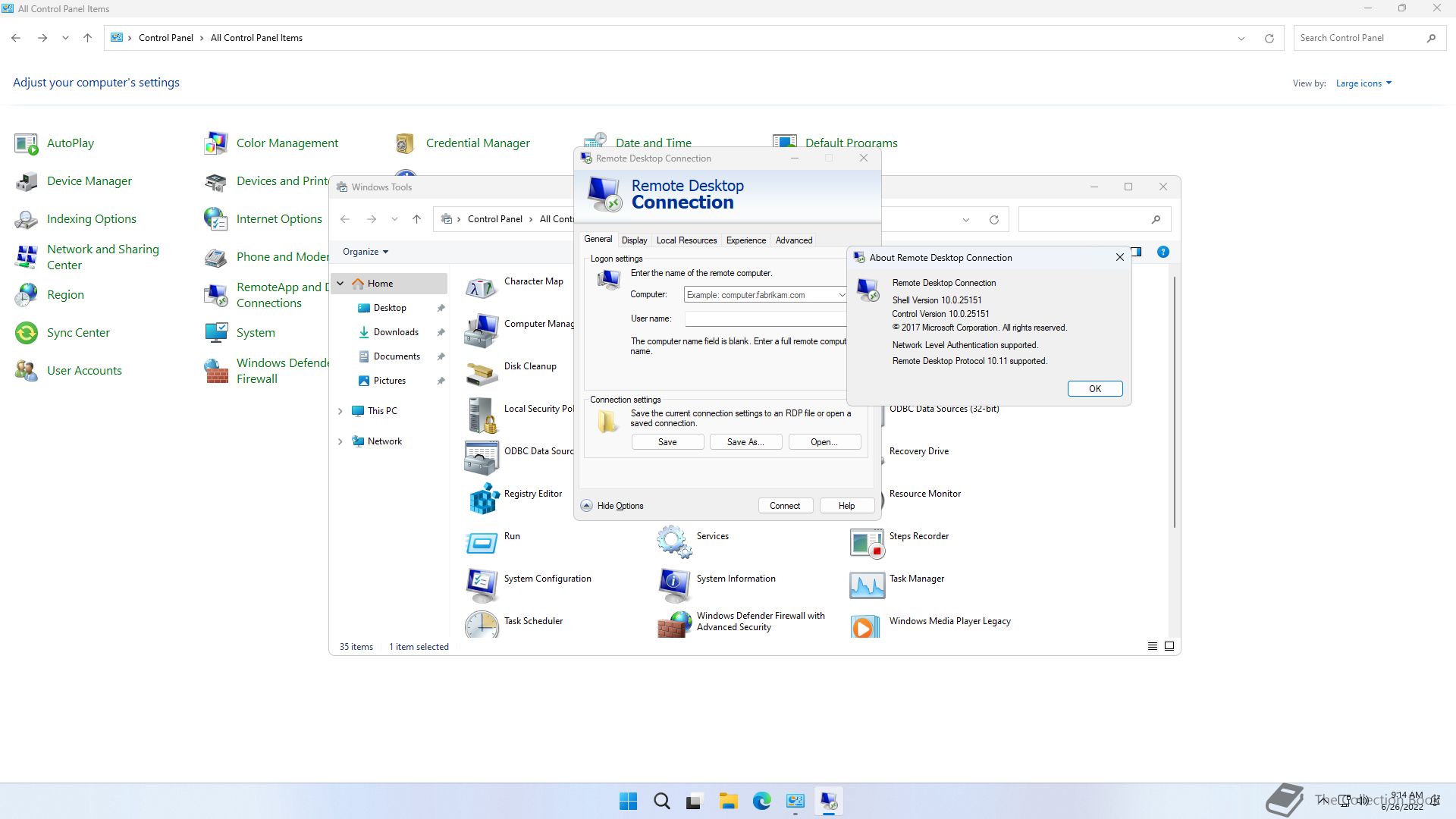Switch to details view in Windows Tools
Screen dimensions: 1456x819
click(x=1152, y=647)
